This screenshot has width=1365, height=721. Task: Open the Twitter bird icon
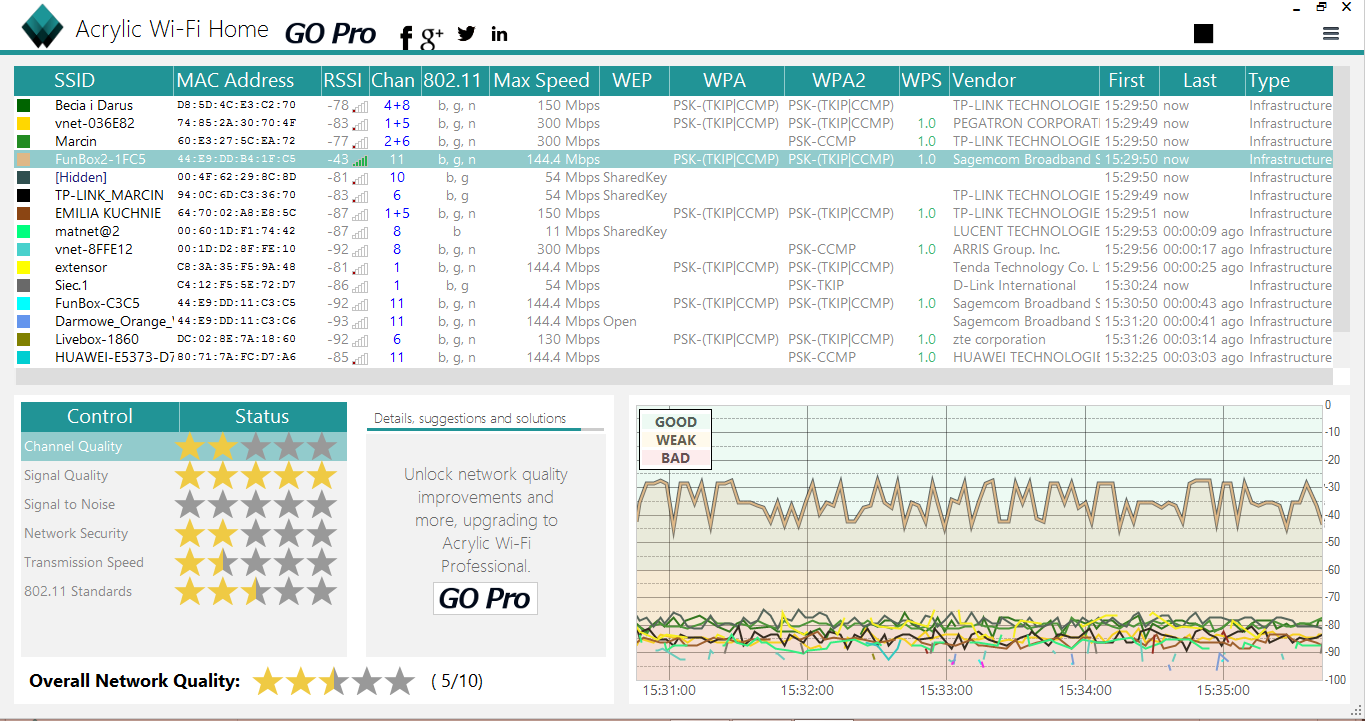tap(467, 33)
